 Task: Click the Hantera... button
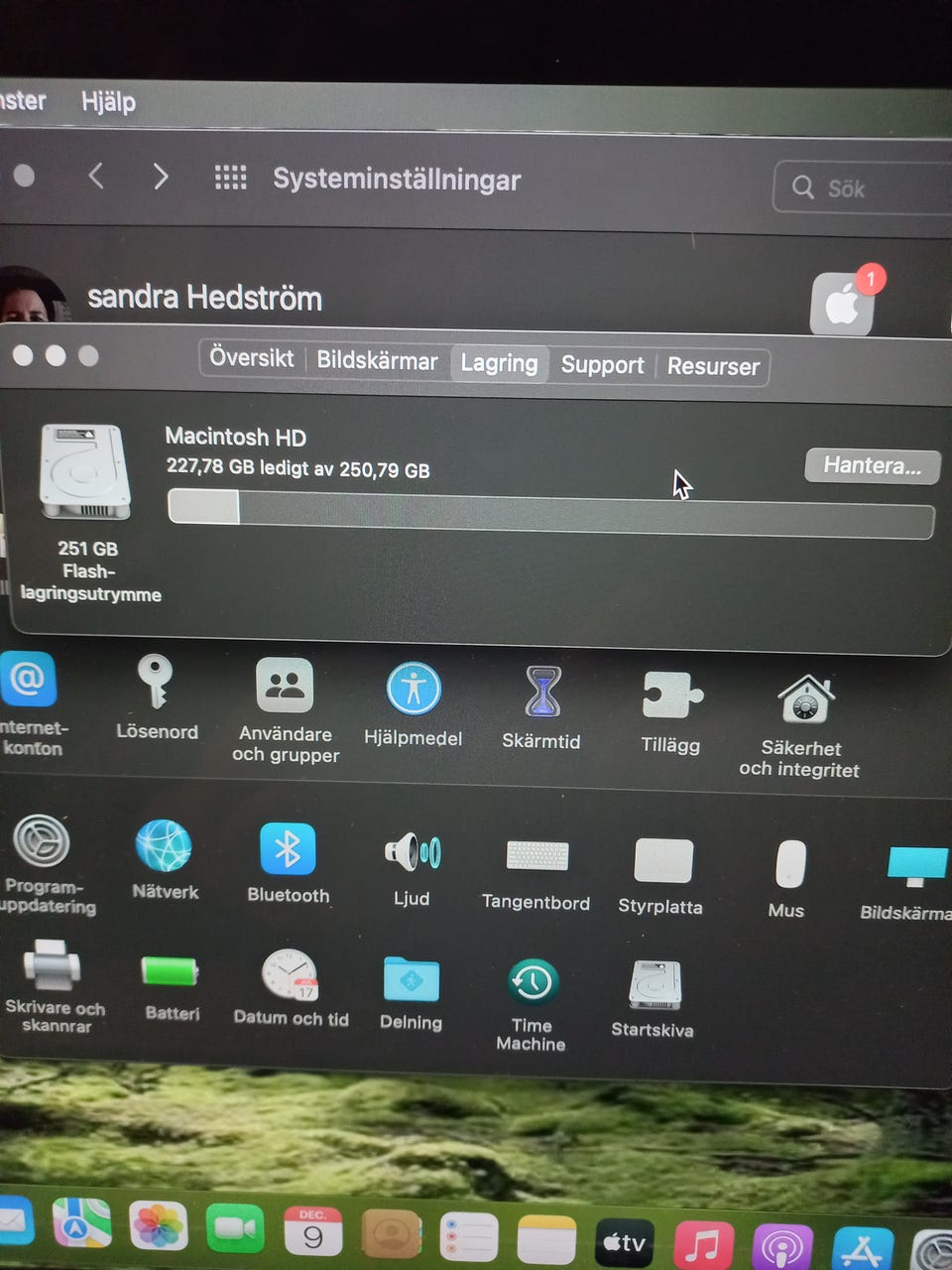point(872,465)
